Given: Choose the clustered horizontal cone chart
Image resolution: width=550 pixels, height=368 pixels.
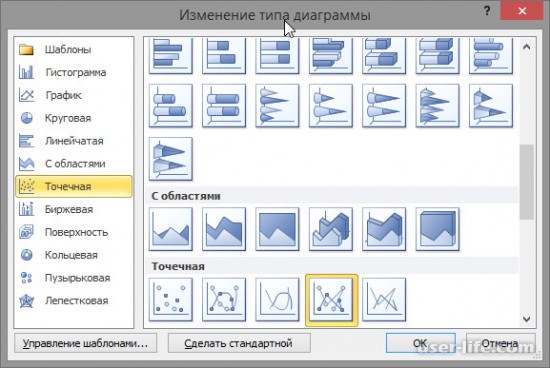Looking at the screenshot, I should pos(277,106).
